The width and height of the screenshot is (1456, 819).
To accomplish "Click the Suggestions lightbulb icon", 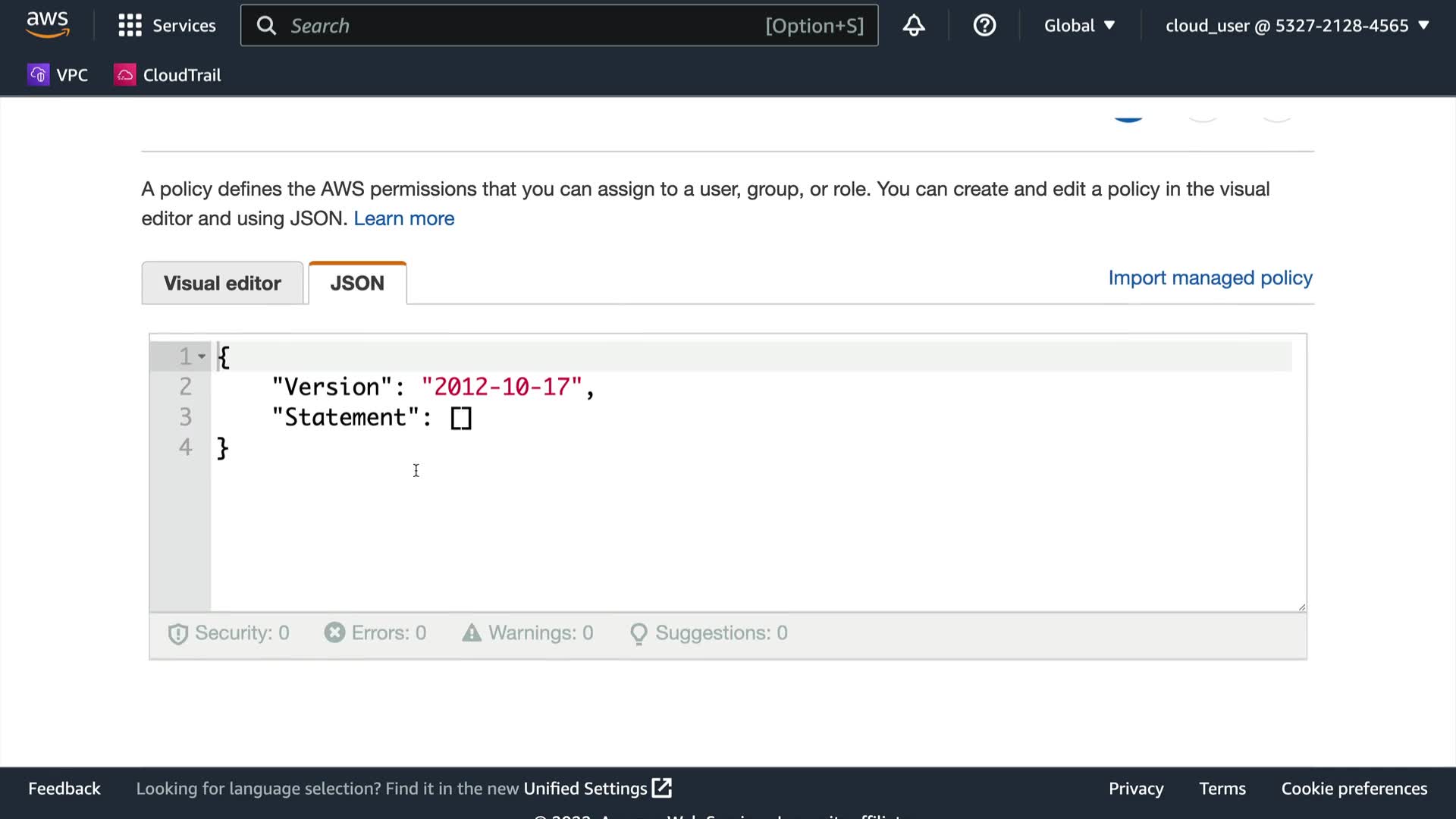I will point(639,634).
